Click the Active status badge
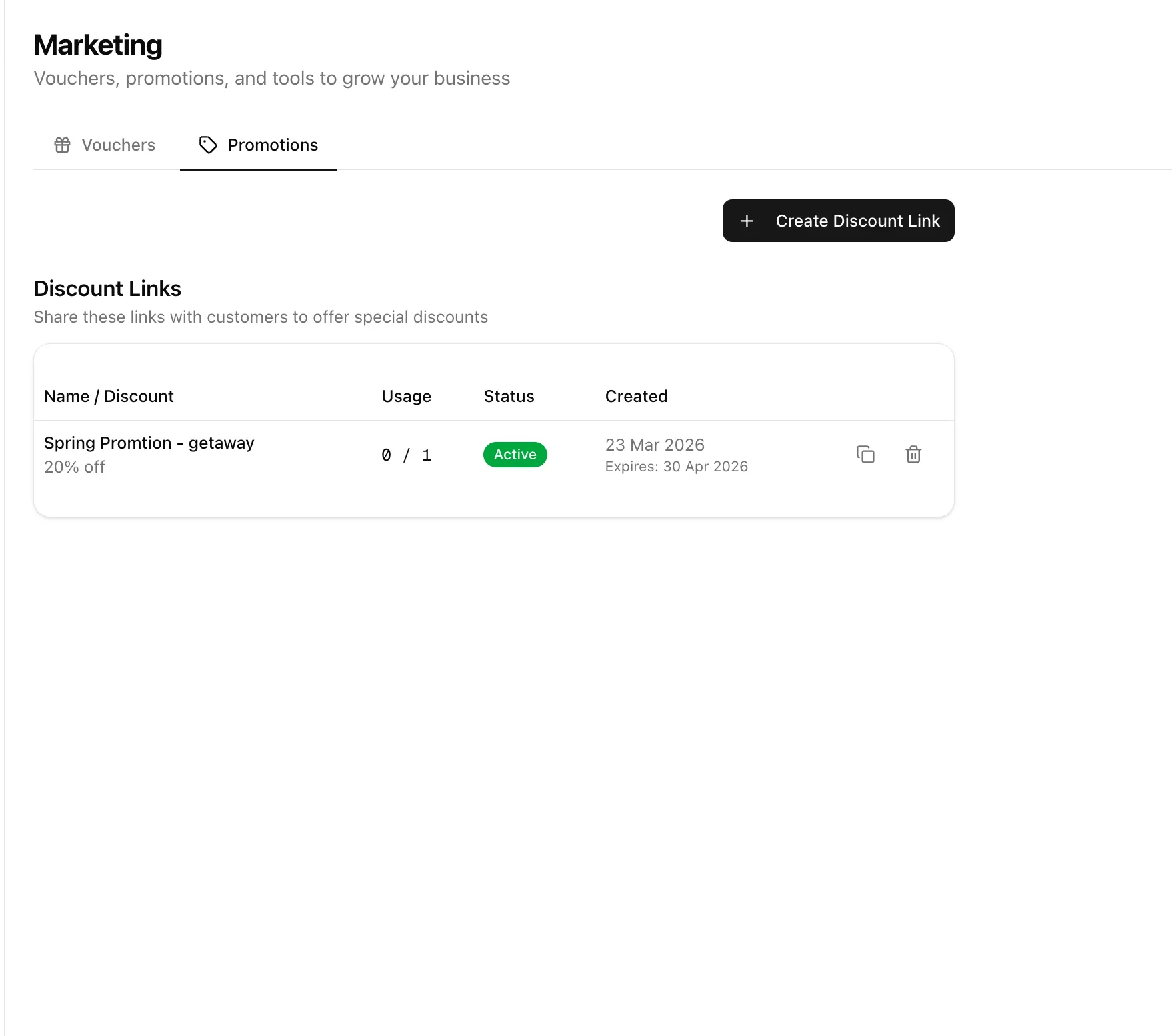Image resolution: width=1172 pixels, height=1036 pixels. point(515,454)
